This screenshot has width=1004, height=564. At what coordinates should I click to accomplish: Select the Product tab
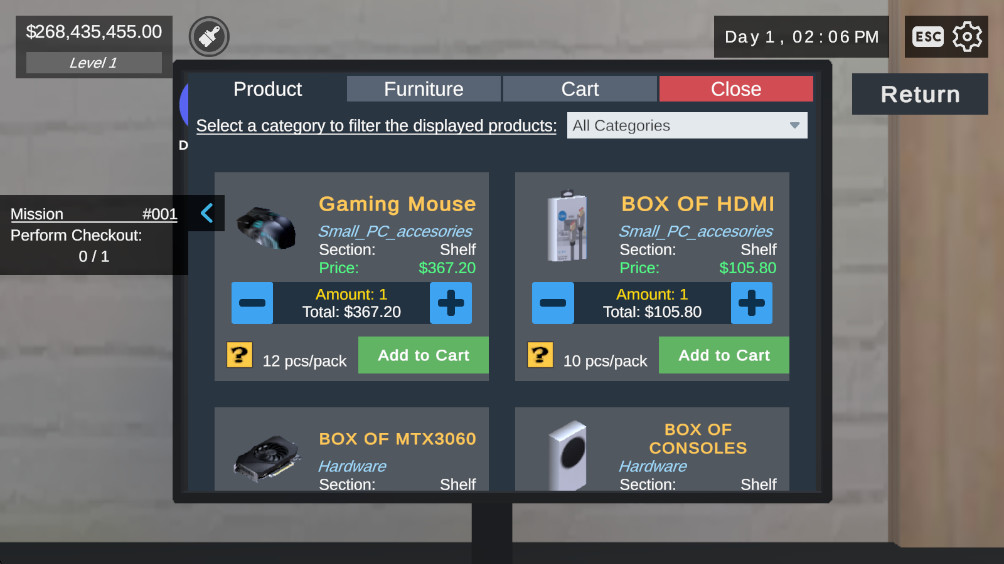268,89
